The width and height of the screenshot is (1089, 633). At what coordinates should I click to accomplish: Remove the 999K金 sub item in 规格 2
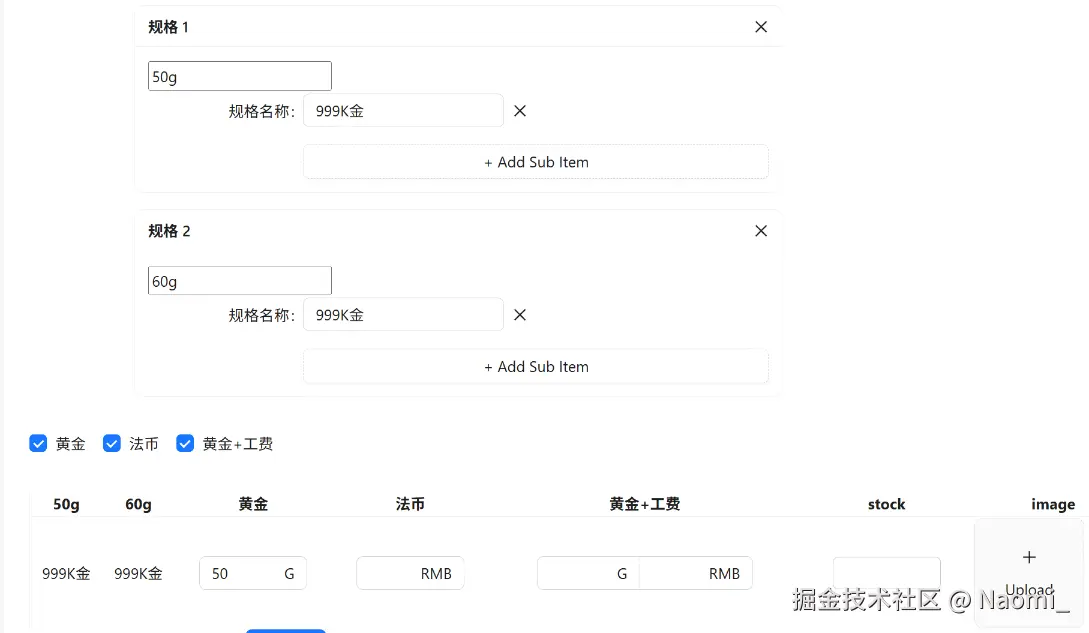pos(519,315)
